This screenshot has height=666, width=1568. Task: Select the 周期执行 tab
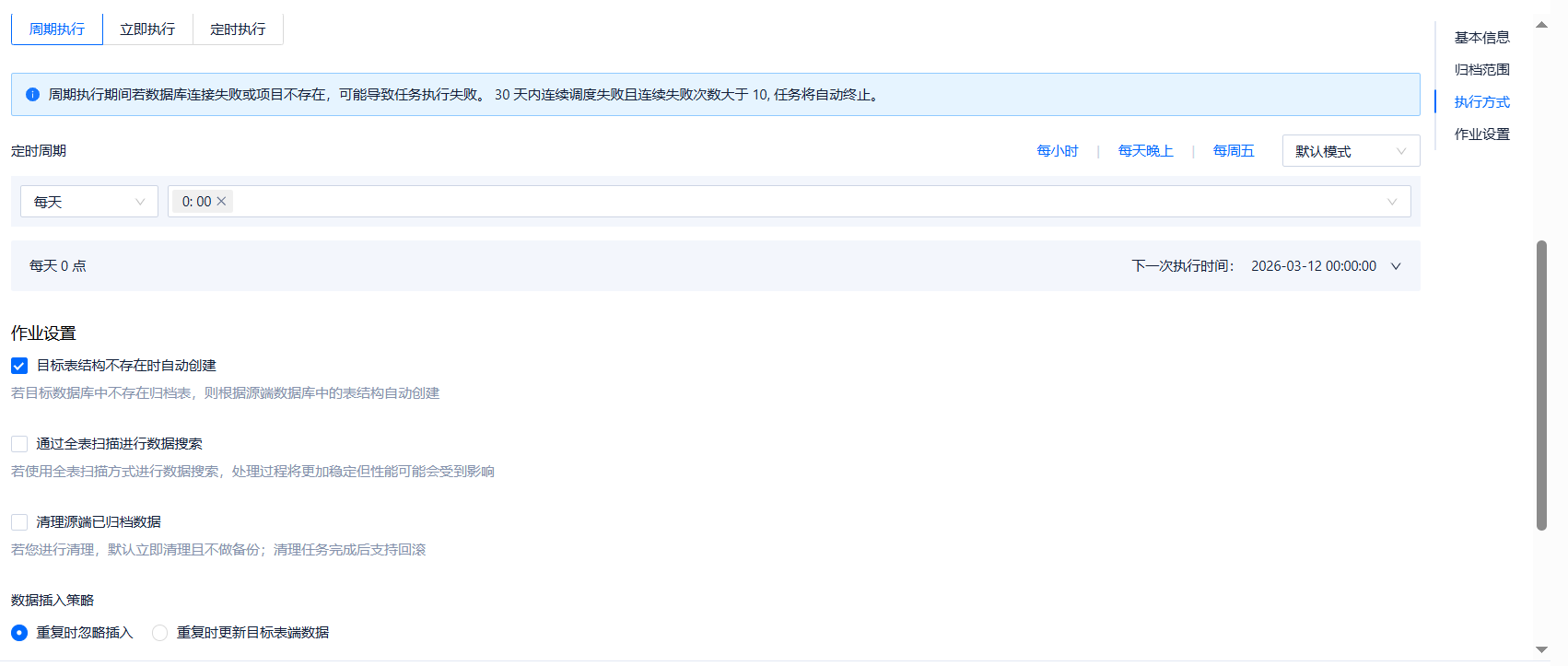(x=57, y=29)
